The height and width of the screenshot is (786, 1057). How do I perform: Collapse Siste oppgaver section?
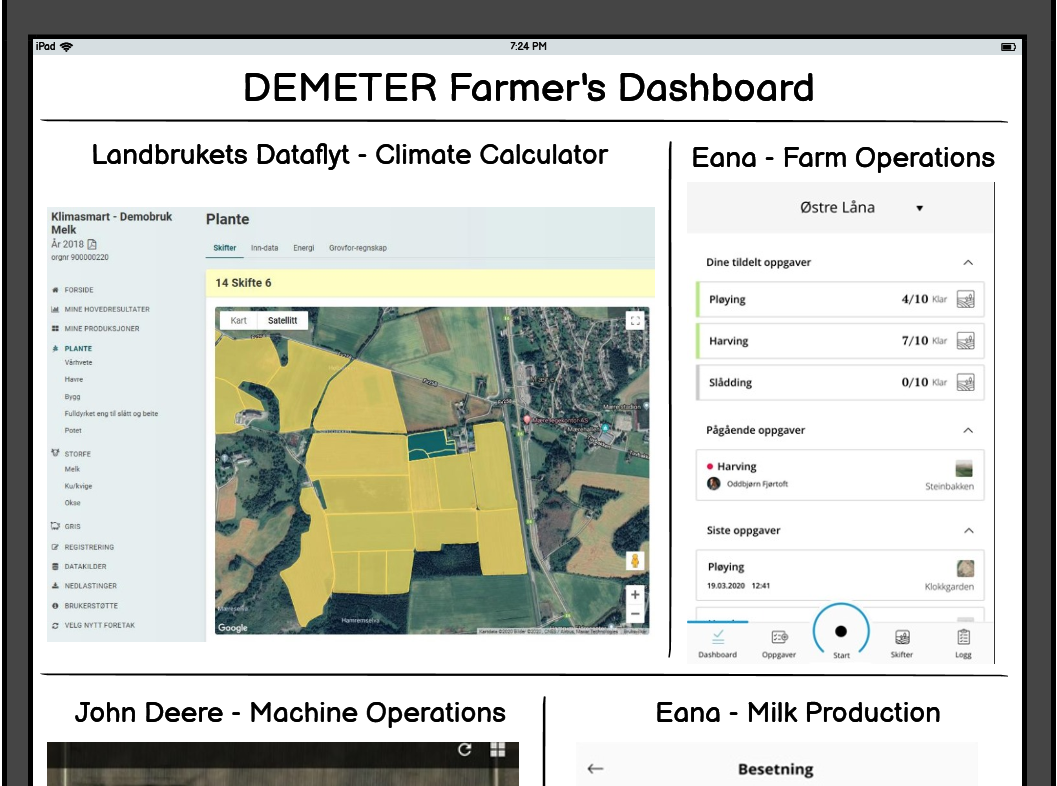[968, 531]
